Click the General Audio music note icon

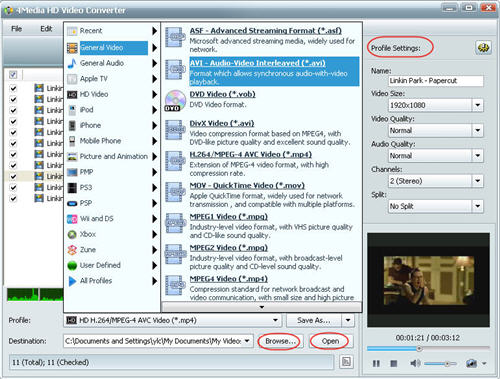click(72, 63)
